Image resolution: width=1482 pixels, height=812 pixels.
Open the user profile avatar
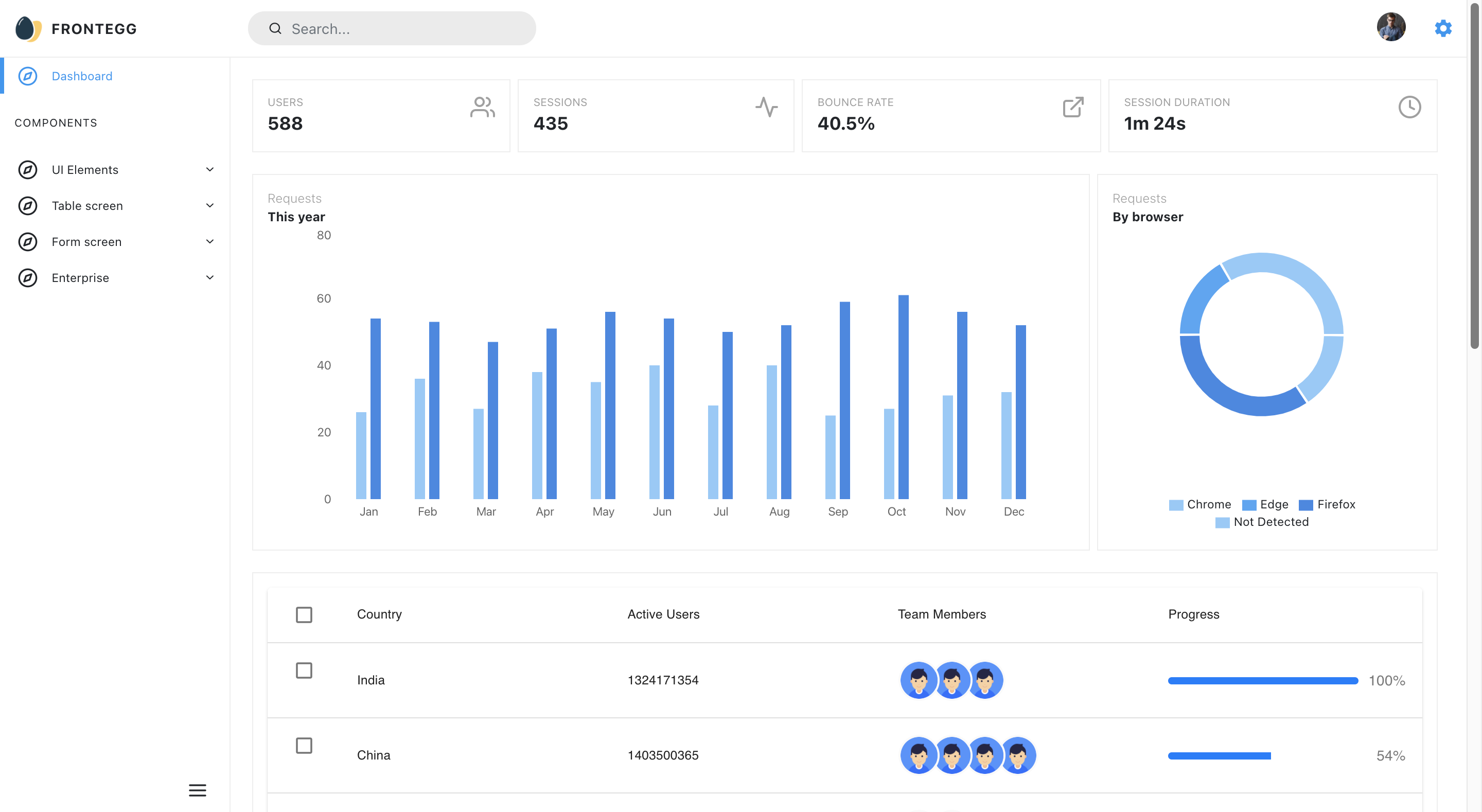[x=1390, y=27]
